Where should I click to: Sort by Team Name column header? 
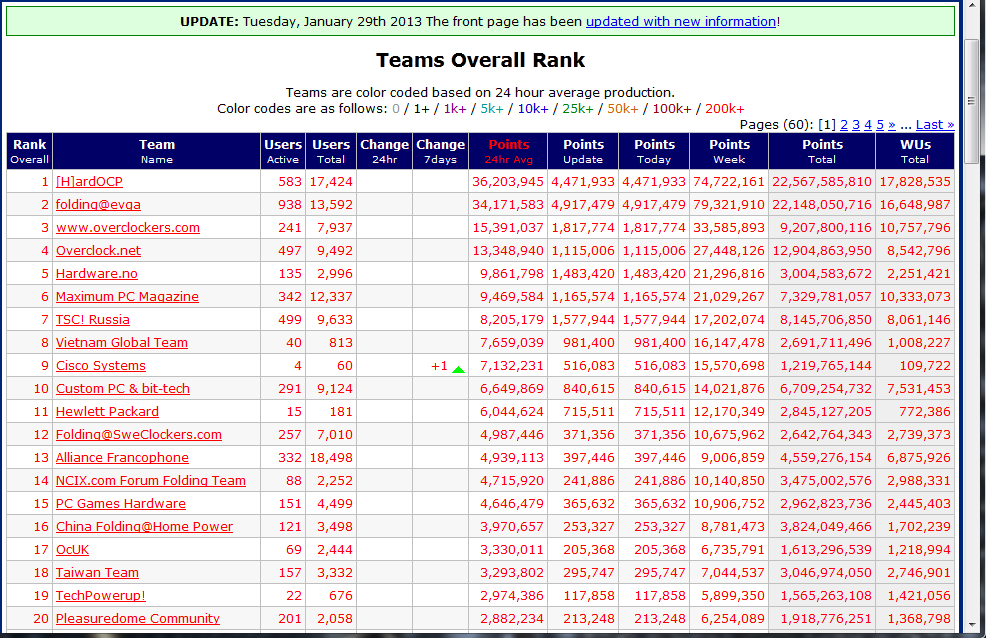point(157,151)
